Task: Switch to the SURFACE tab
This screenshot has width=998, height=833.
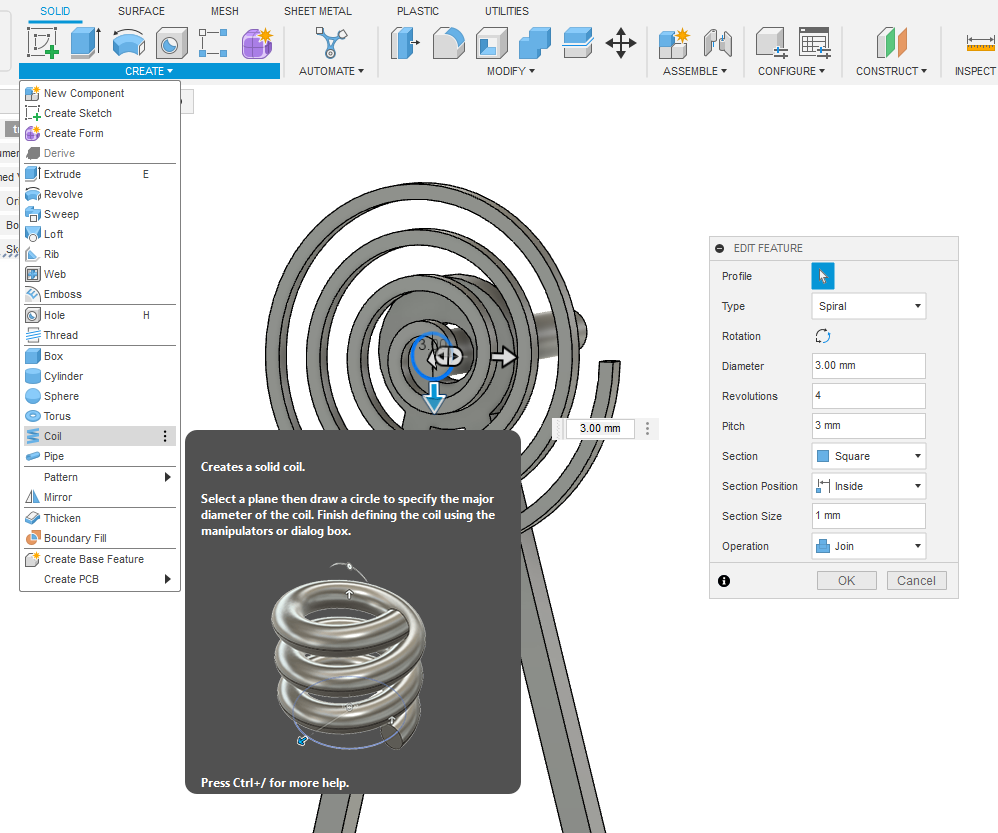Action: [x=141, y=11]
